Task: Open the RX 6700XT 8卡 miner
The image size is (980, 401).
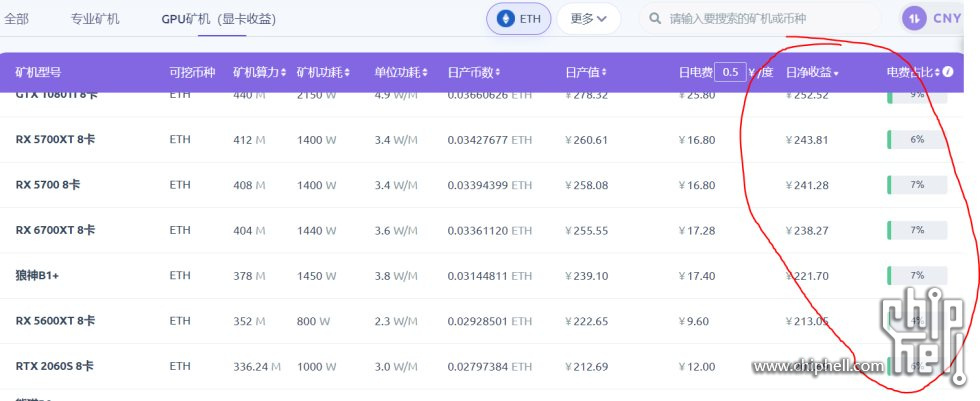Action: pos(55,230)
